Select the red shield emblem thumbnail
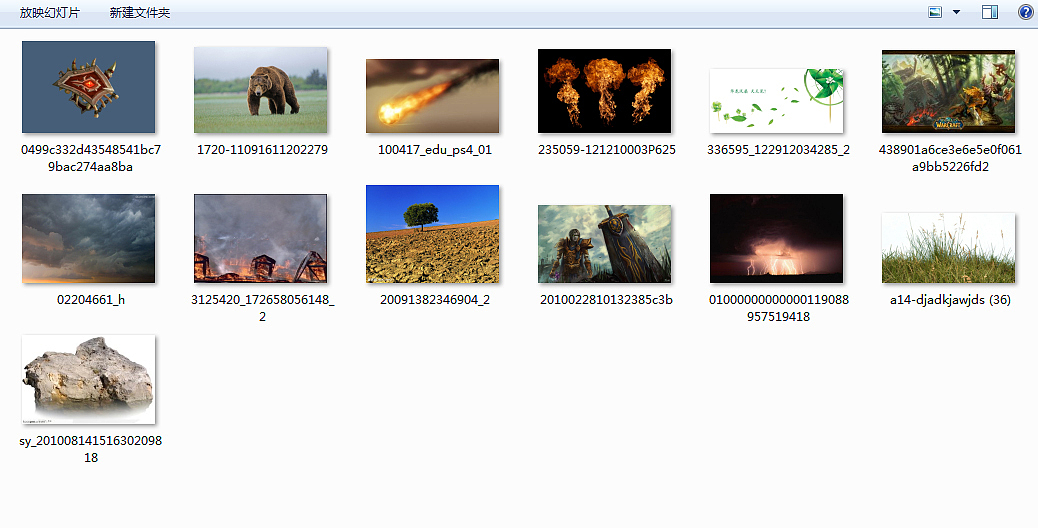The width and height of the screenshot is (1038, 528). (x=89, y=87)
